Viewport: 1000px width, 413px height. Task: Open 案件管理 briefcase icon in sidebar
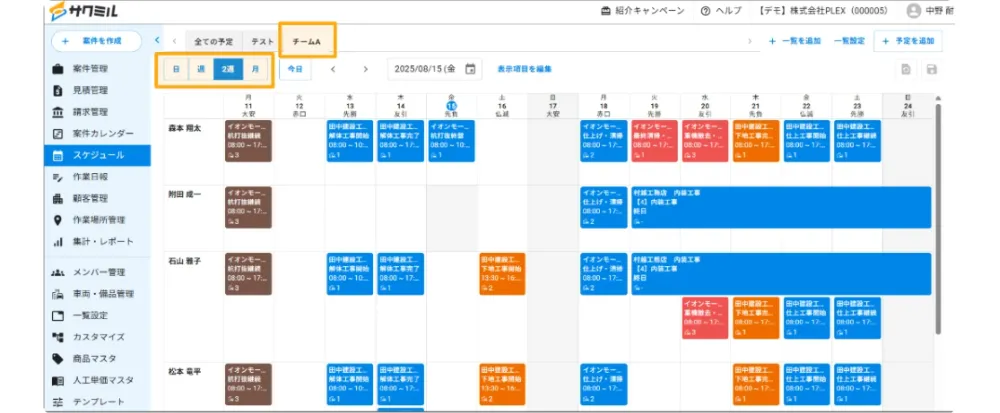click(58, 68)
